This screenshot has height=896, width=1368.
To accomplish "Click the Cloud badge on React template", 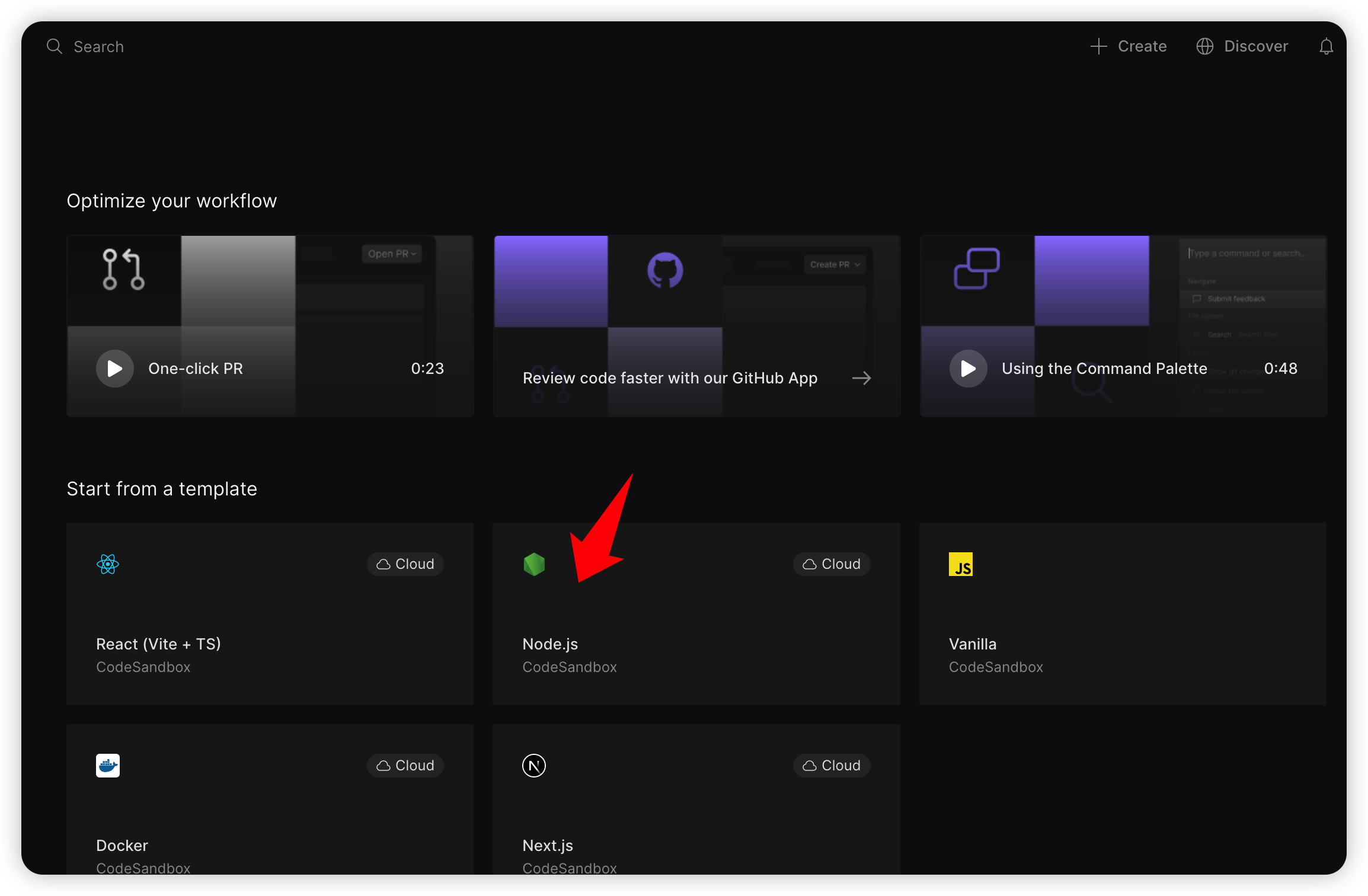I will (x=405, y=564).
